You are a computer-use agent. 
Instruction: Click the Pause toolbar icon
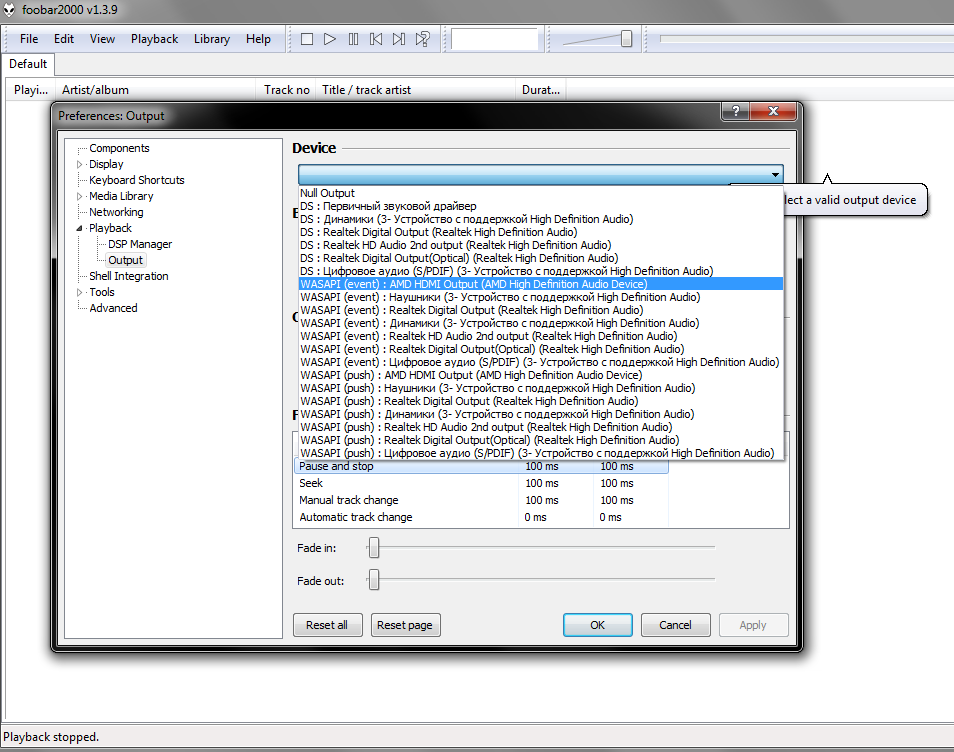[353, 39]
